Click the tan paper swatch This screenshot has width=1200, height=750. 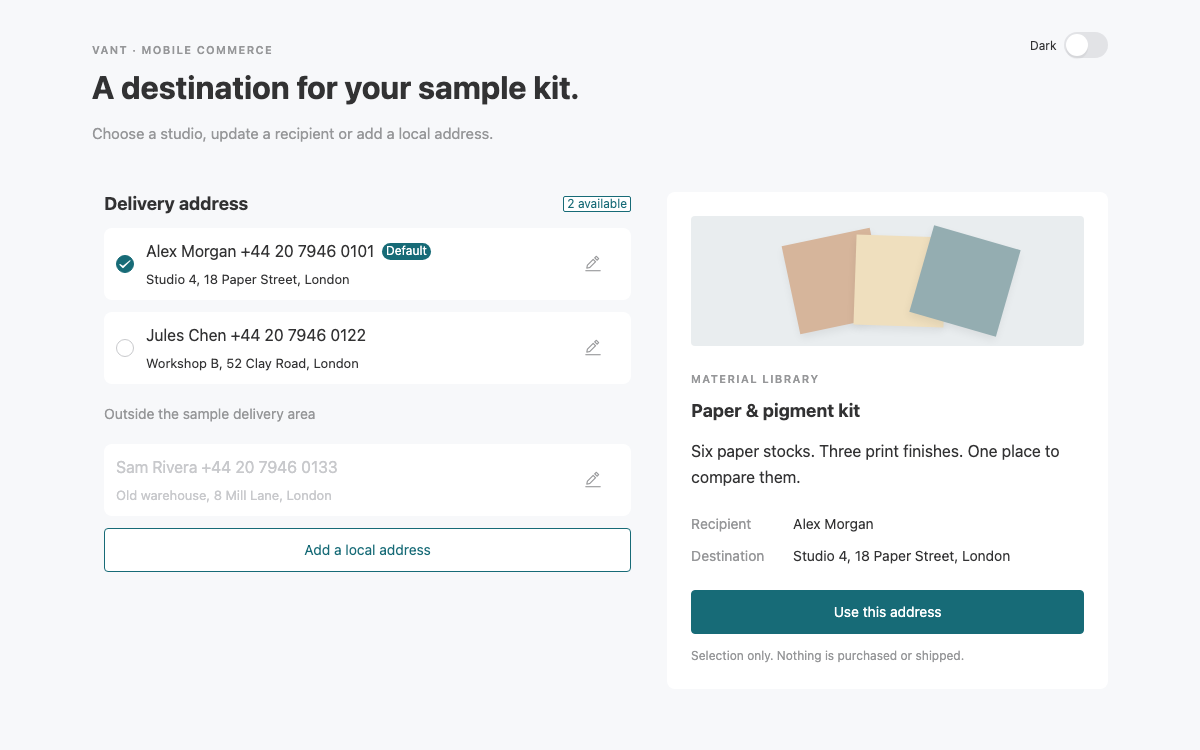pos(818,281)
